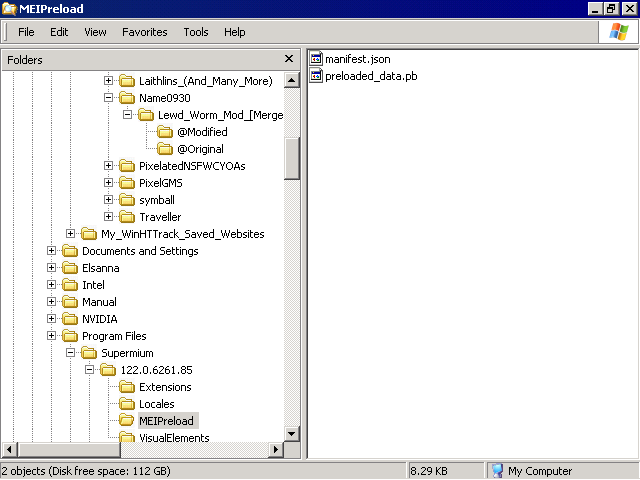Collapse the 122.0.6261.85 folder
The image size is (640, 480).
click(89, 370)
